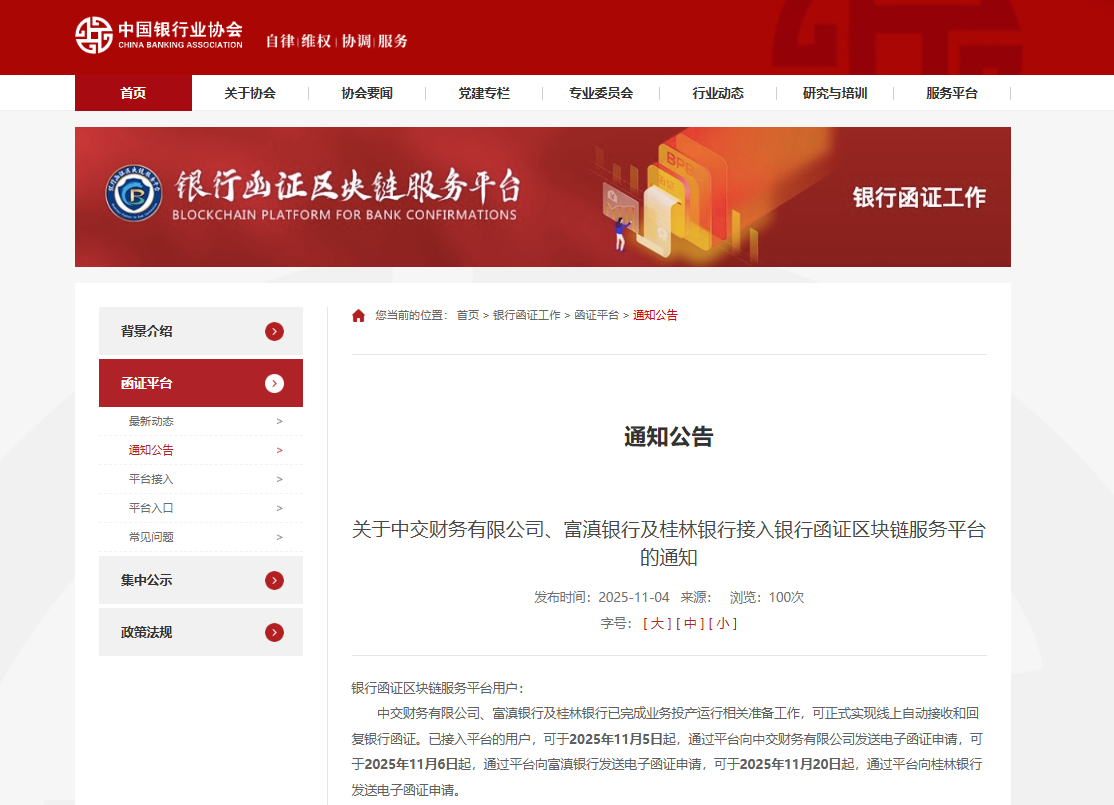This screenshot has height=805, width=1114.
Task: Click the home icon in breadcrumb
Action: [x=358, y=316]
